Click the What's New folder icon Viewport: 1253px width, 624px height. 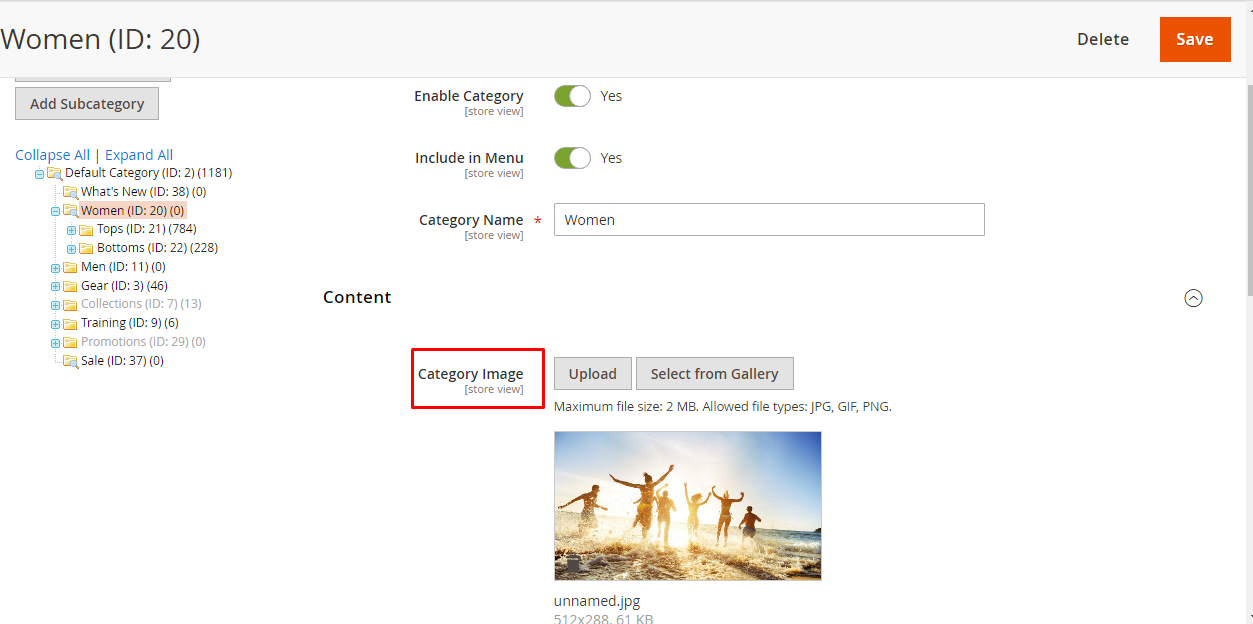pos(70,192)
